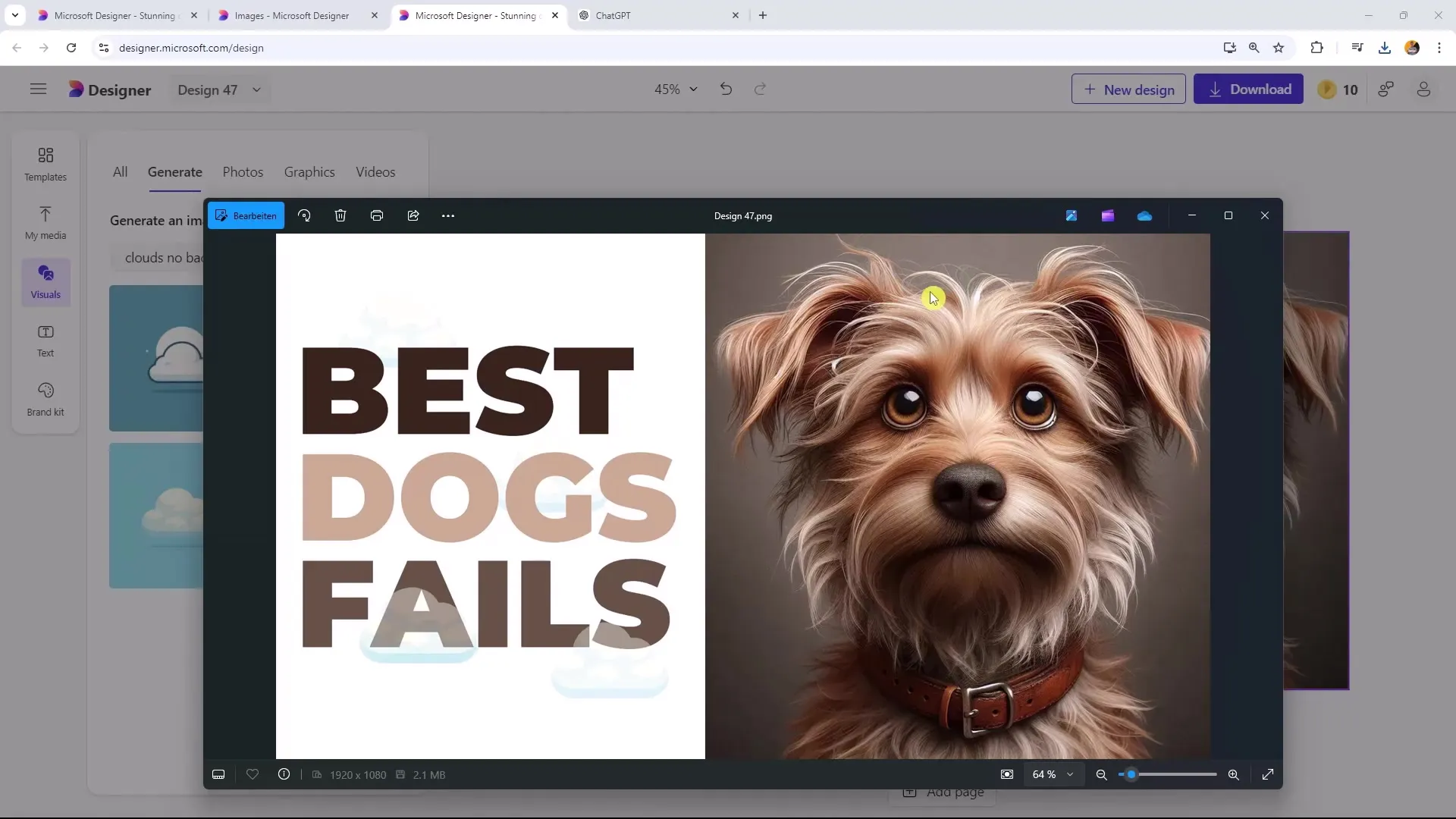This screenshot has height=819, width=1456.
Task: Toggle the image information icon in statusbar
Action: [x=284, y=774]
